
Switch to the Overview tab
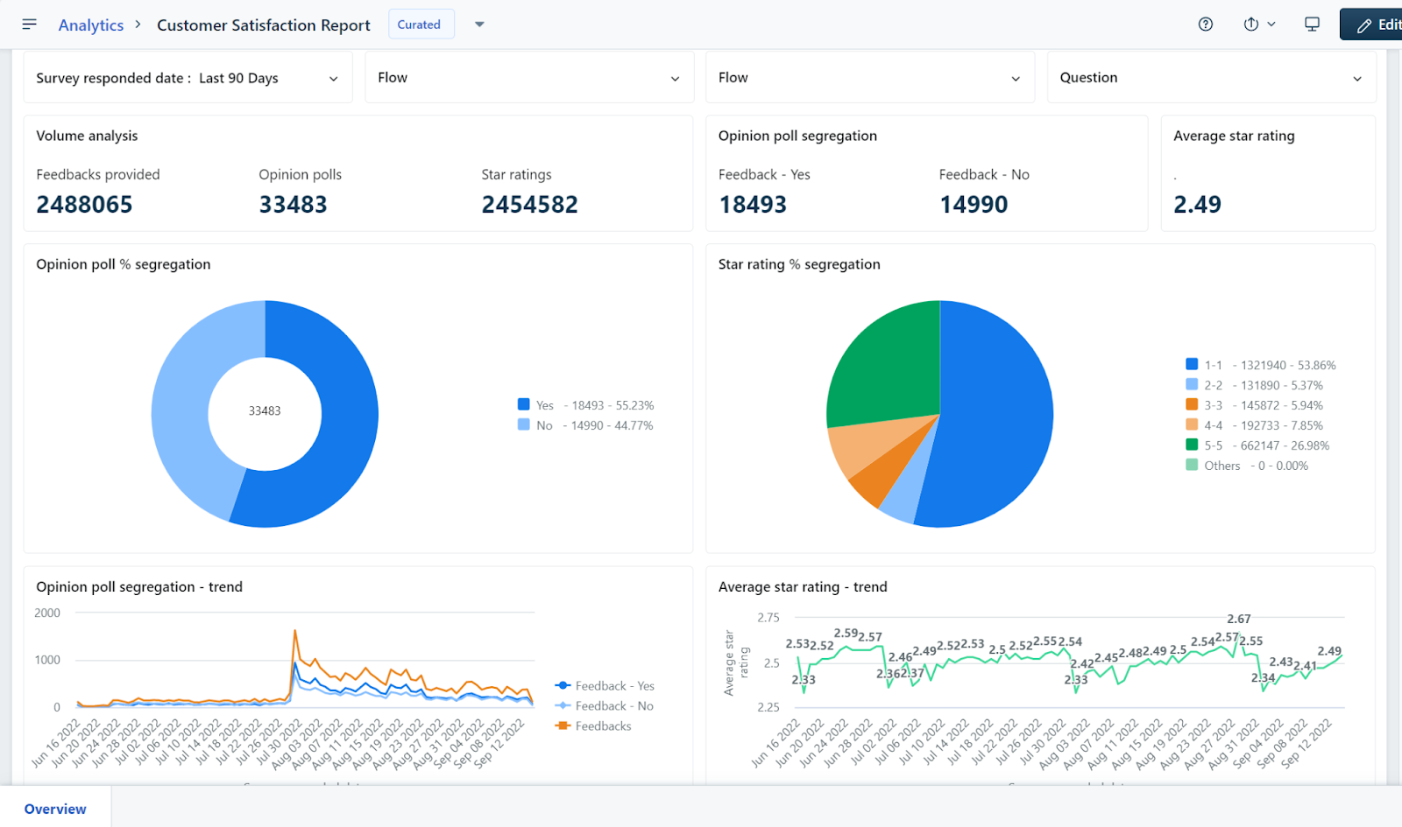pyautogui.click(x=55, y=809)
